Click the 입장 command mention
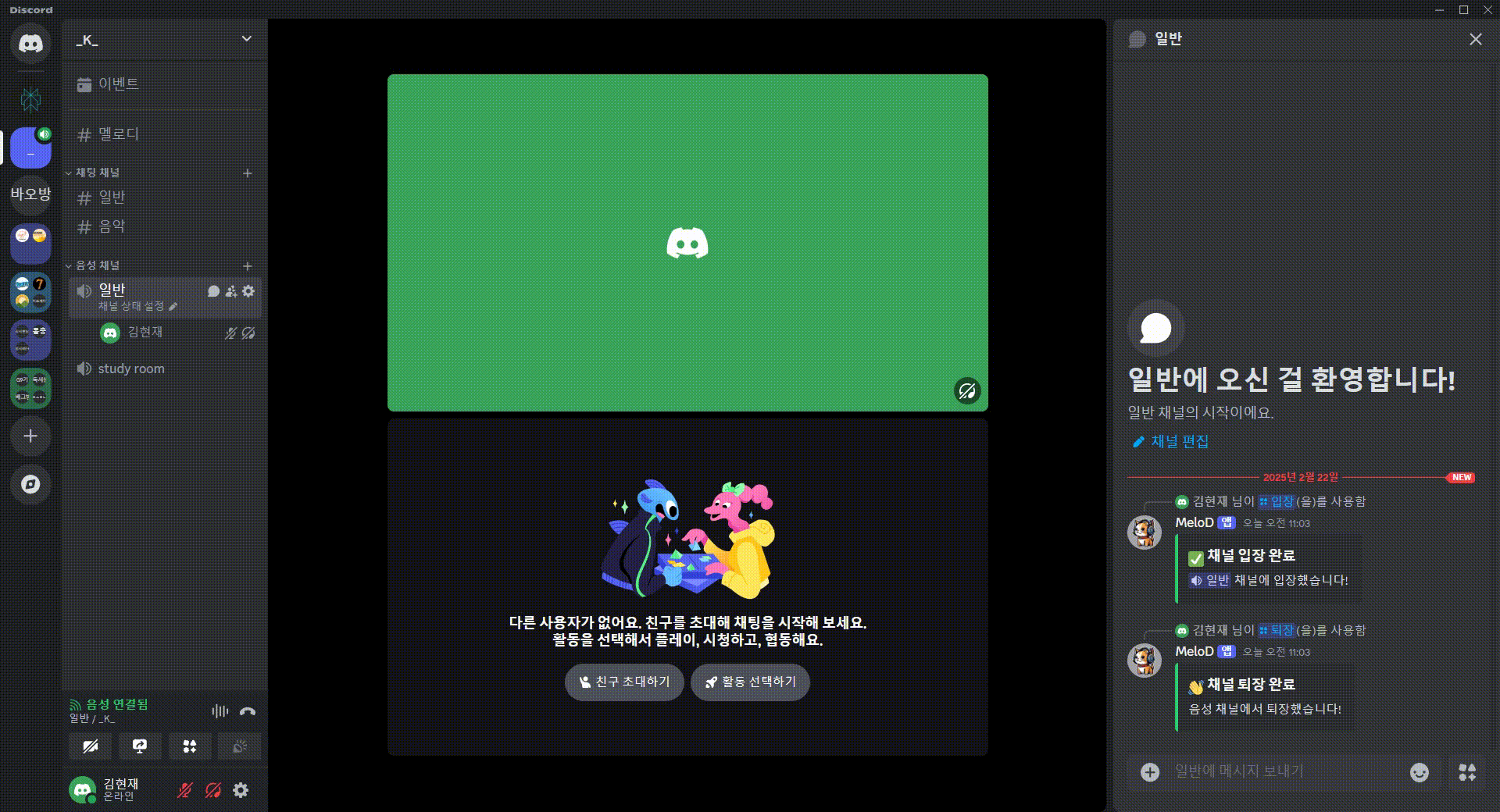This screenshot has height=812, width=1500. 1277,501
